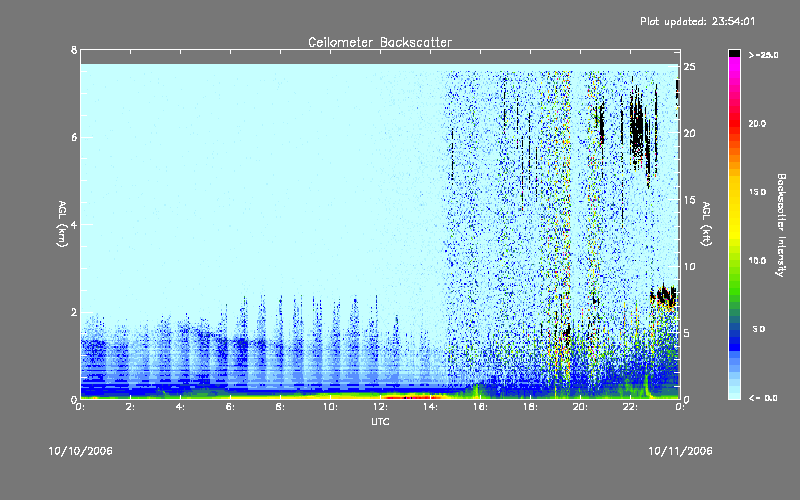The image size is (800, 500).
Task: Pick the red band of the colorbar
Action: tap(734, 125)
